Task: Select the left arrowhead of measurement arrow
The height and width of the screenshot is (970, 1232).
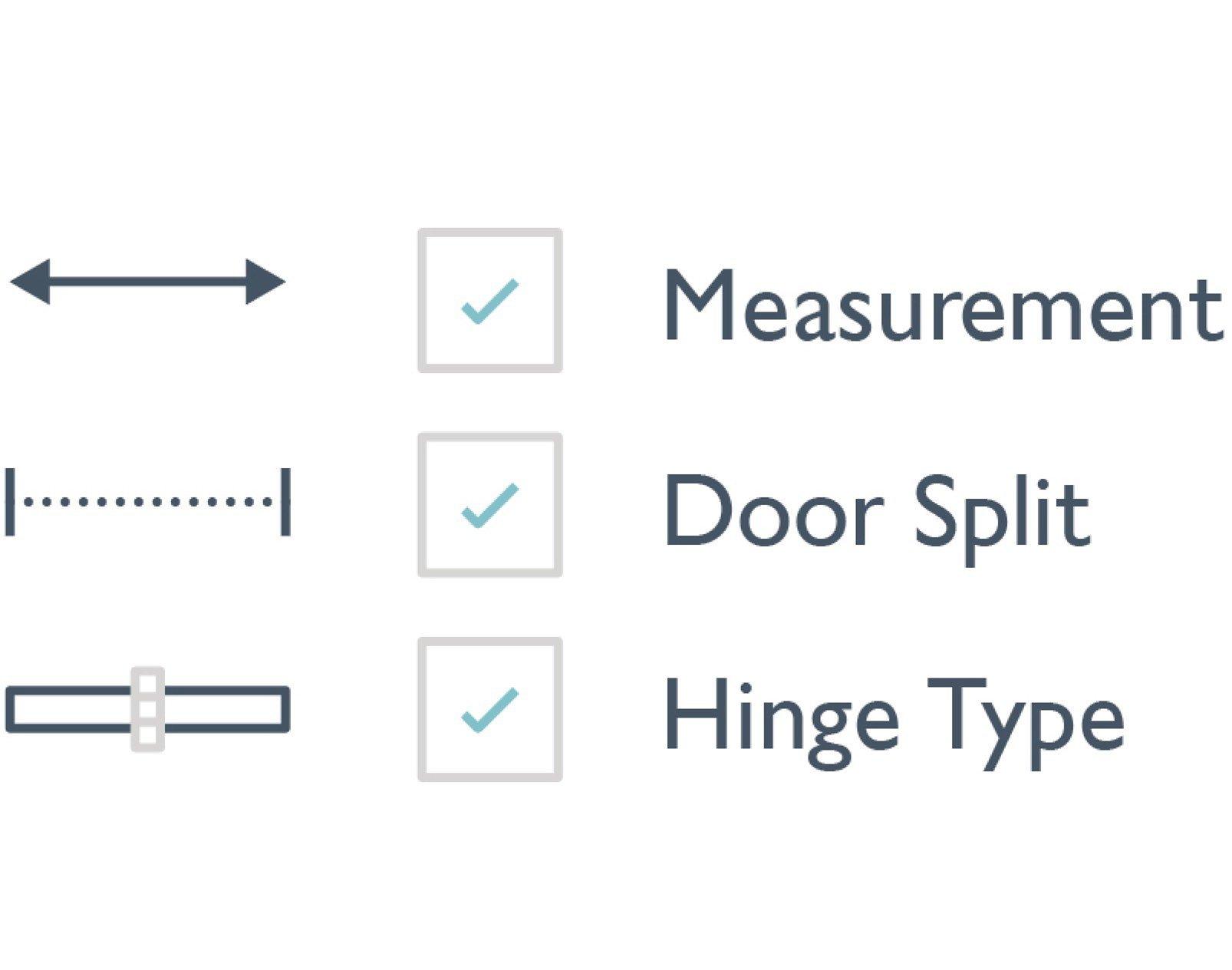Action: tap(30, 282)
